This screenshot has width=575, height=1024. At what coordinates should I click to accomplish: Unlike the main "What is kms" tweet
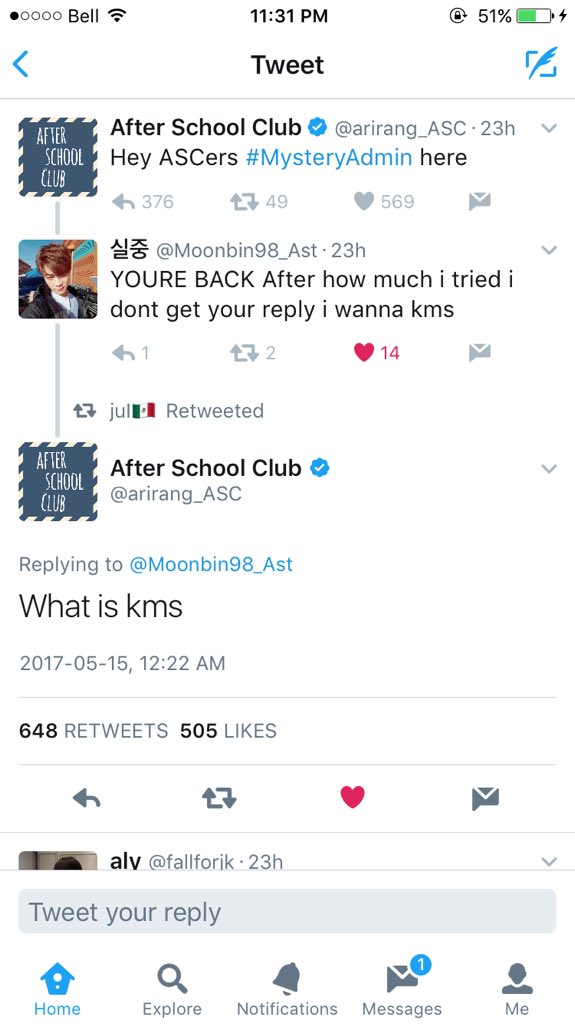(352, 798)
